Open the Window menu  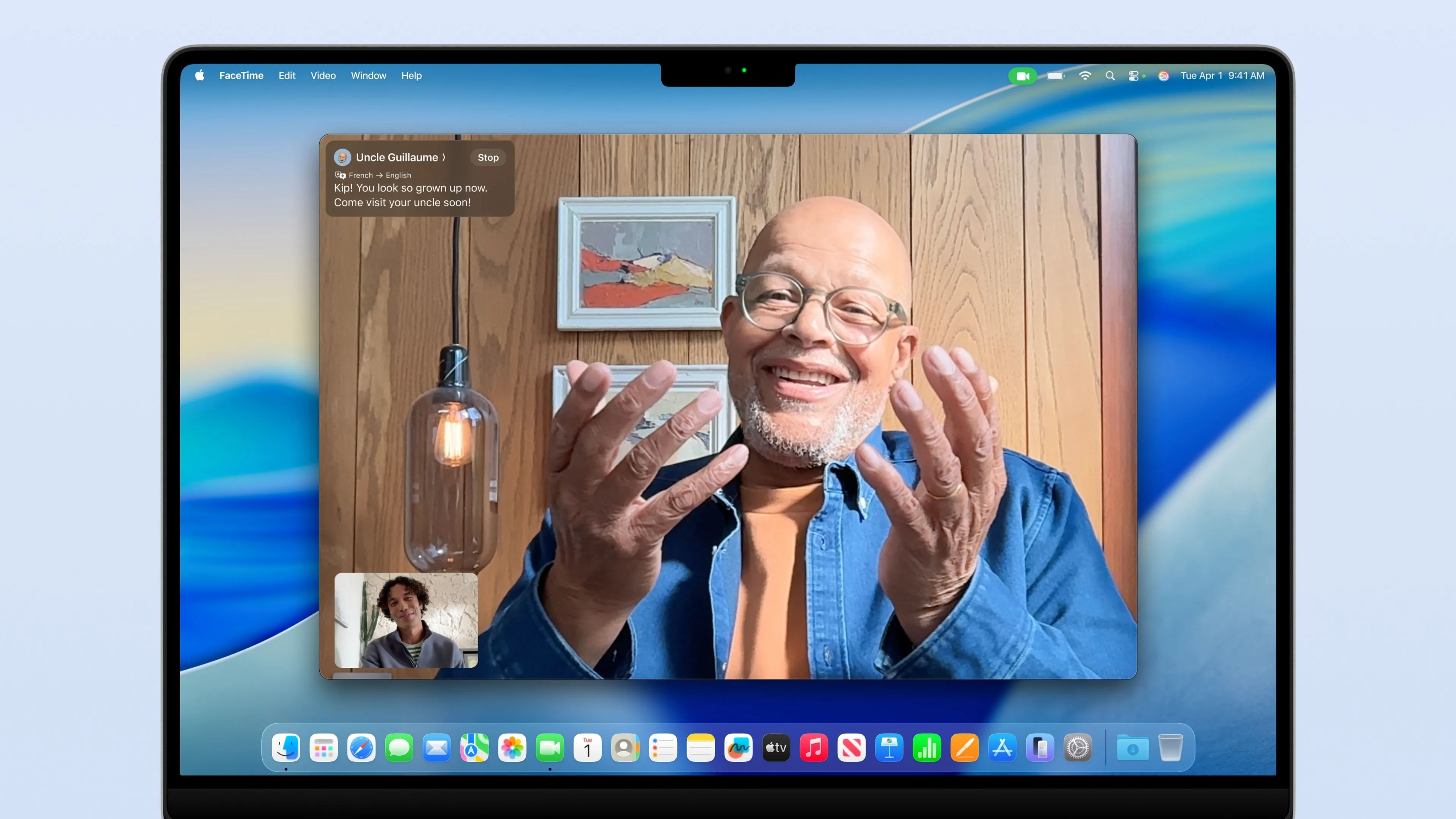pyautogui.click(x=368, y=76)
